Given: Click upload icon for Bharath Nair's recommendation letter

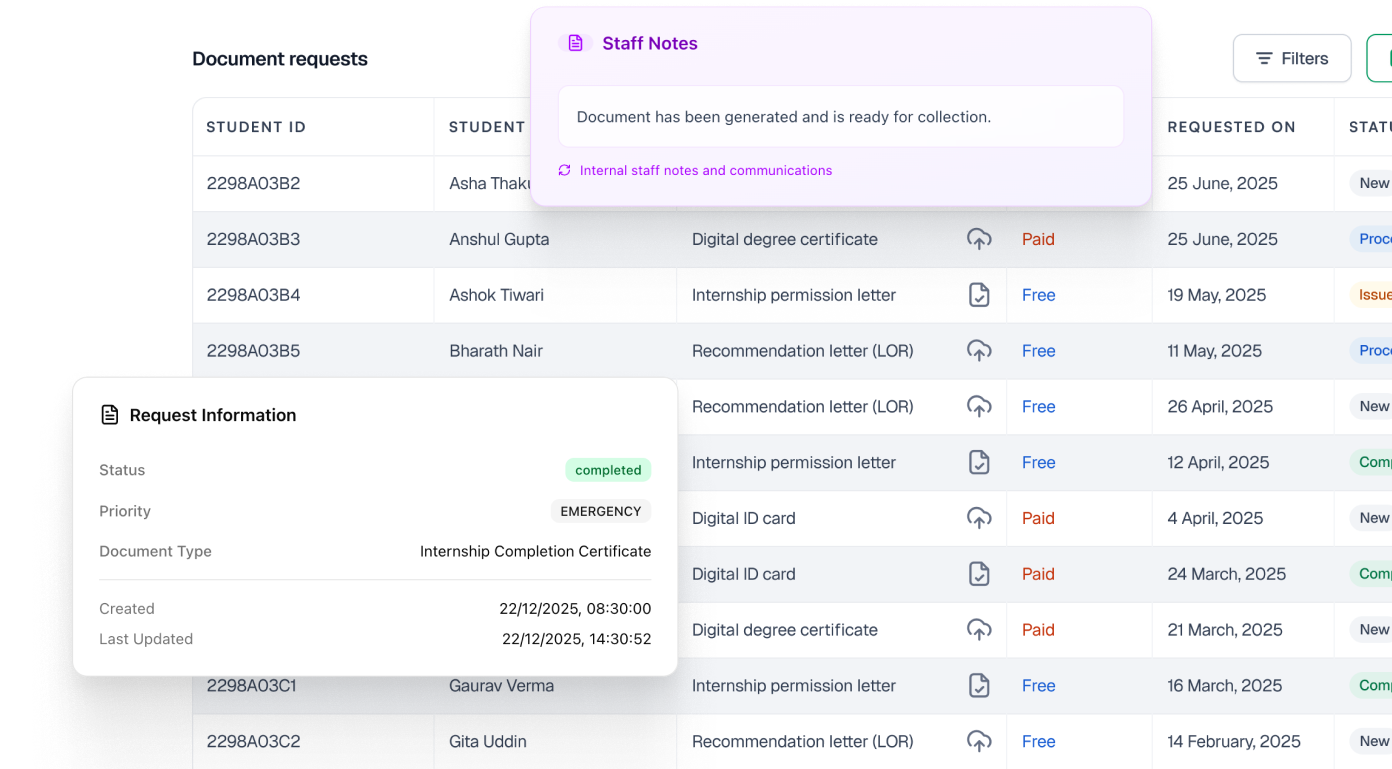Looking at the screenshot, I should [979, 351].
